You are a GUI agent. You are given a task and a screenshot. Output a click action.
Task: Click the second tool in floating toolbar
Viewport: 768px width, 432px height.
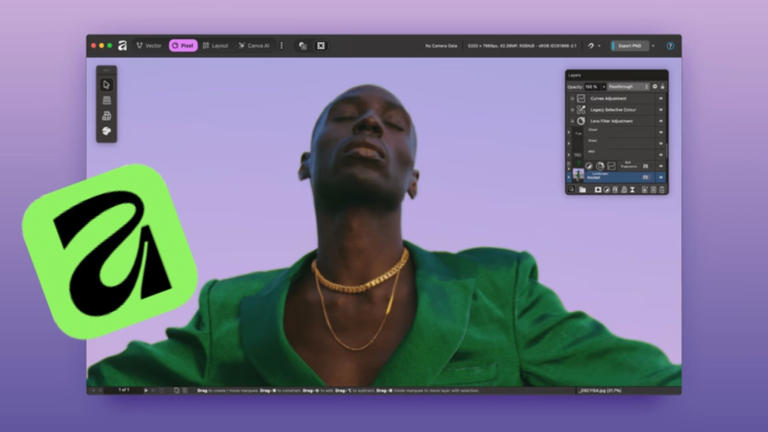coord(107,101)
